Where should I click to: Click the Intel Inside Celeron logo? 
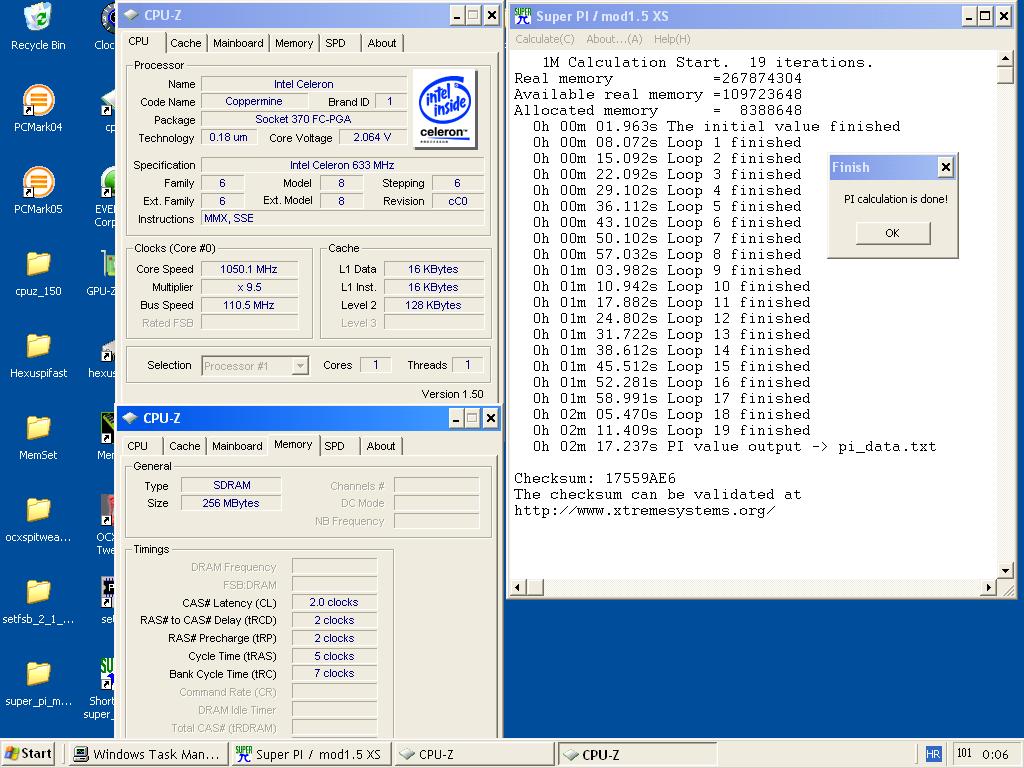[x=445, y=109]
